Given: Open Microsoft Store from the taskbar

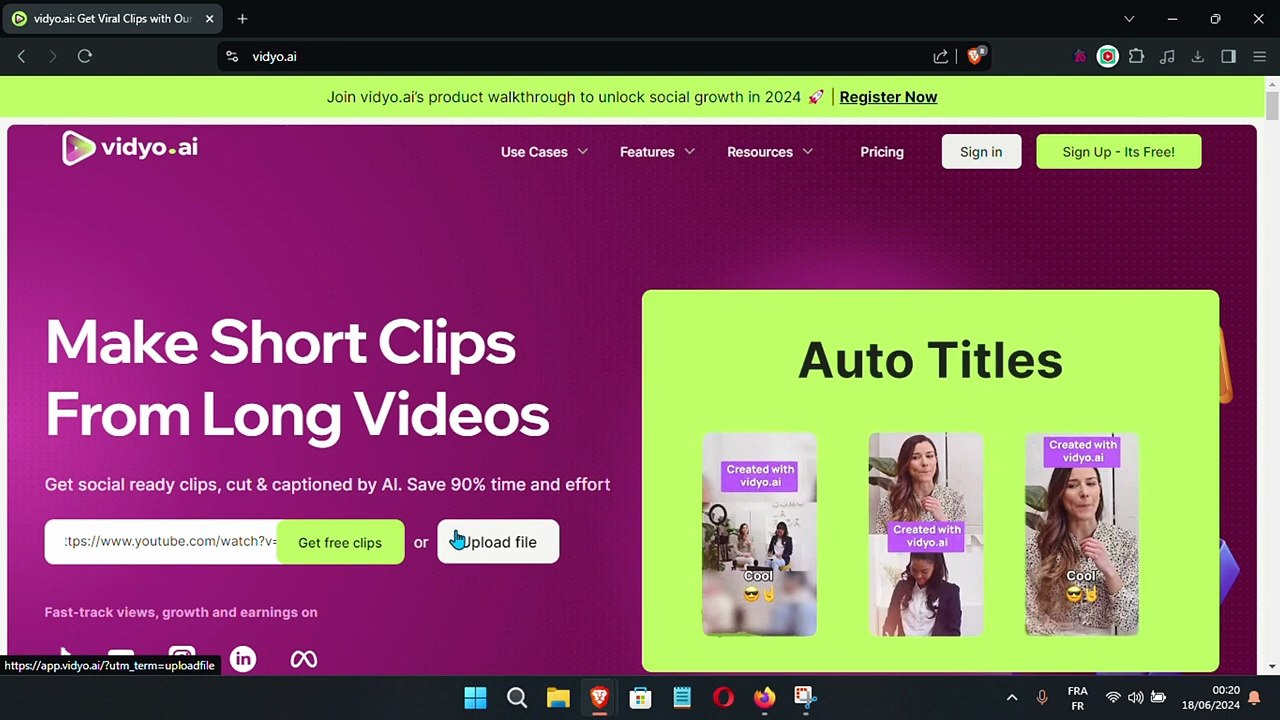Looking at the screenshot, I should [640, 697].
